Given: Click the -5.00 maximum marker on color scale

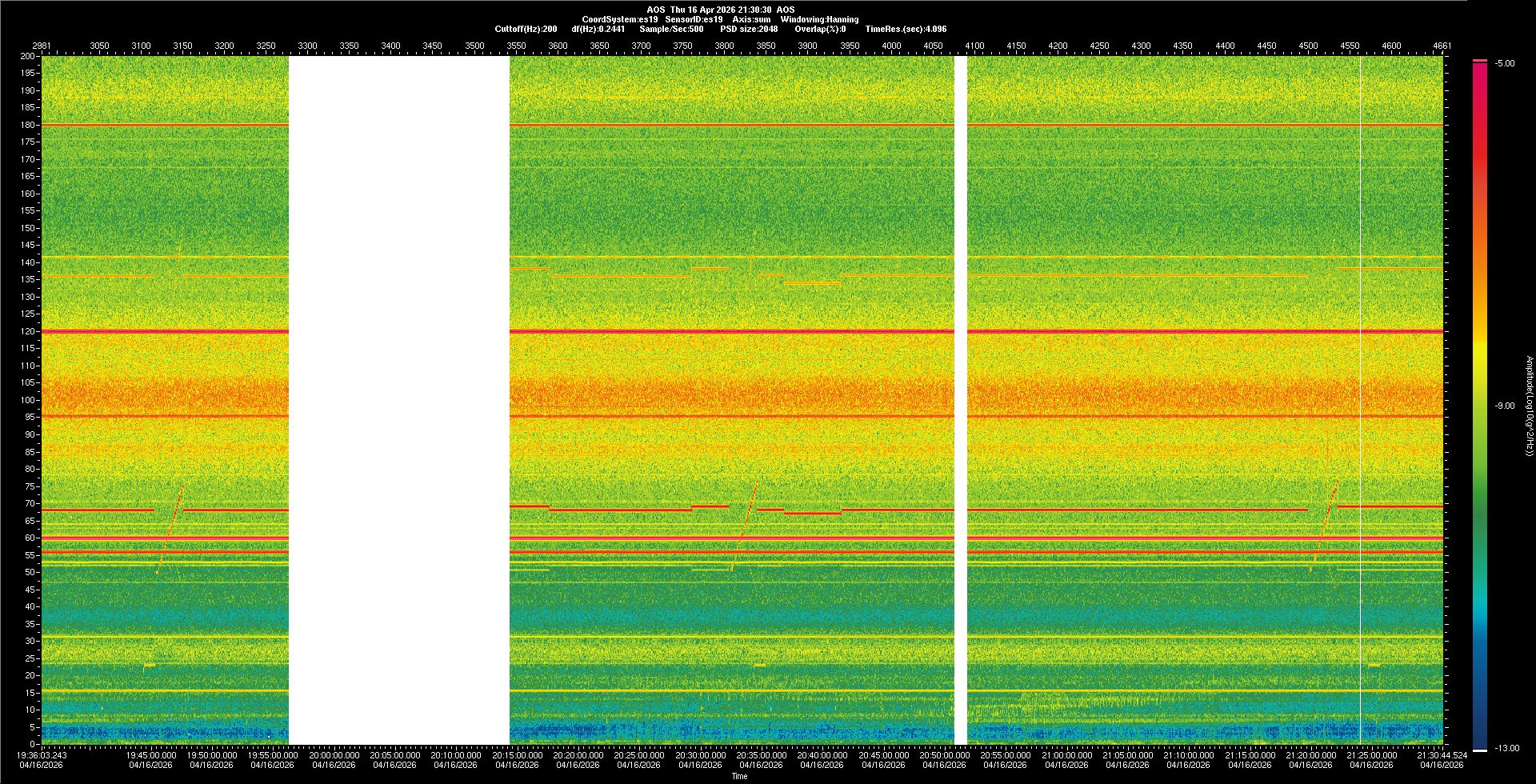Looking at the screenshot, I should 1505,63.
